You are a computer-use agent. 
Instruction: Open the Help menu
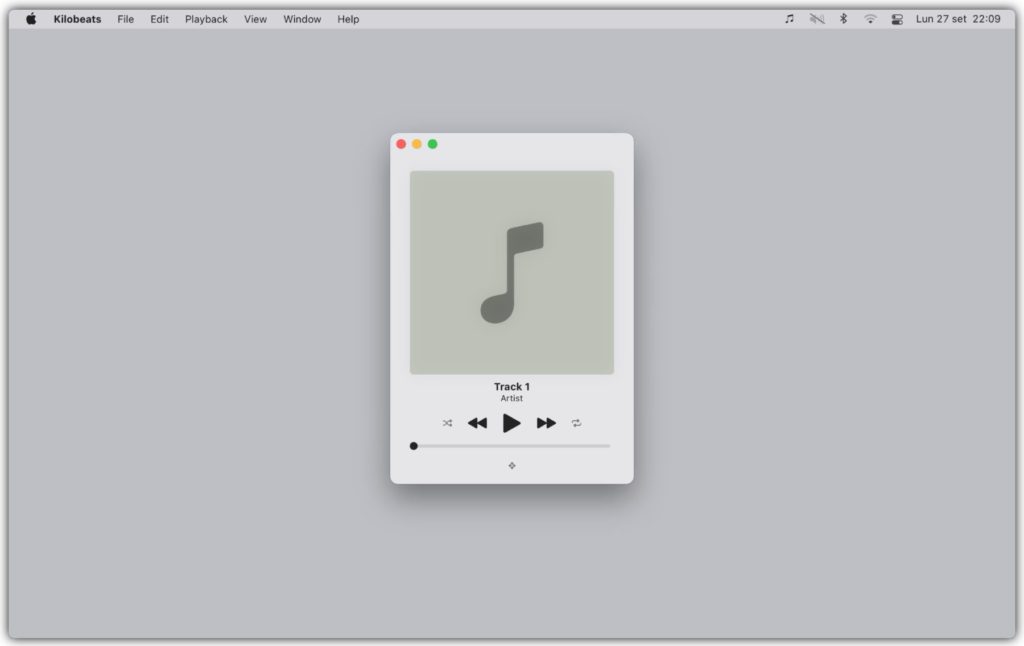click(x=348, y=19)
